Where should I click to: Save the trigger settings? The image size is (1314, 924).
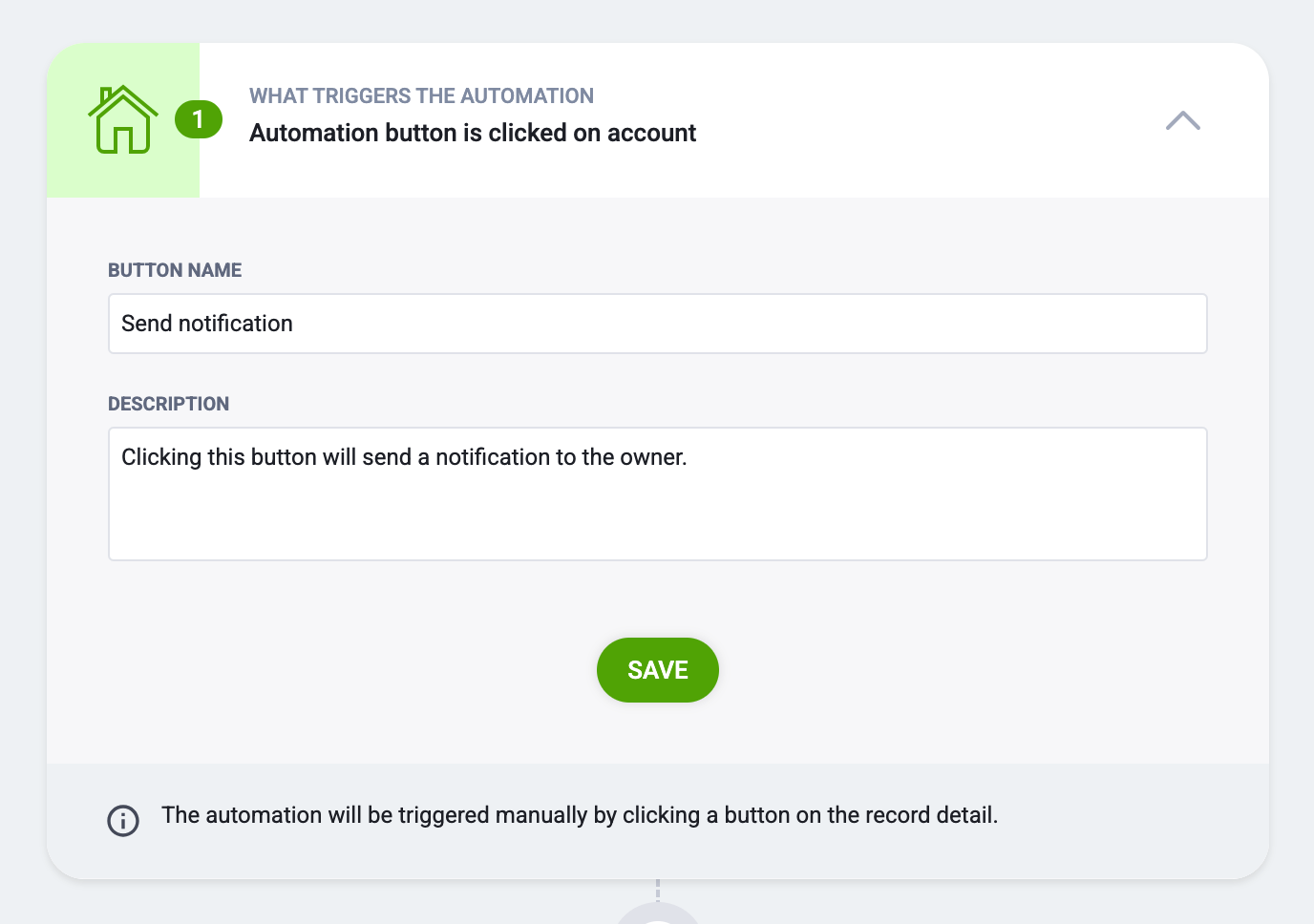click(x=658, y=670)
